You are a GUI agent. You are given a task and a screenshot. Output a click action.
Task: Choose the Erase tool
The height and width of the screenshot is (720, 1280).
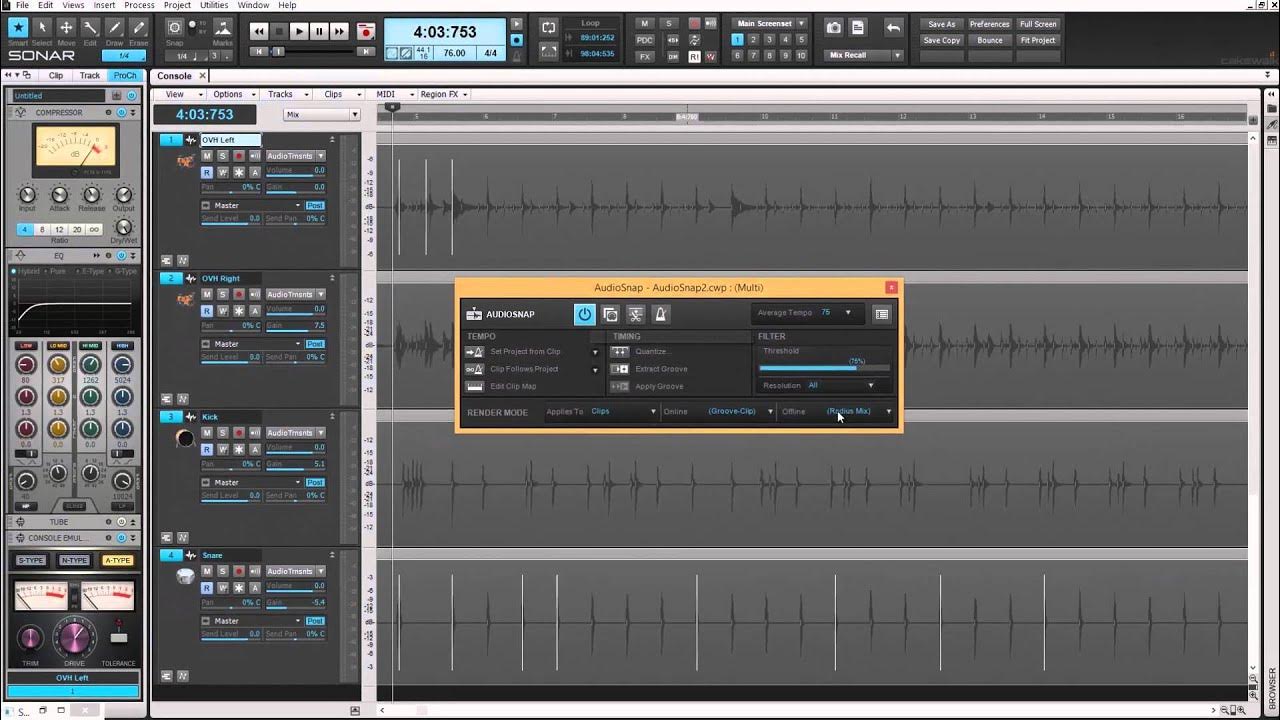pyautogui.click(x=138, y=27)
